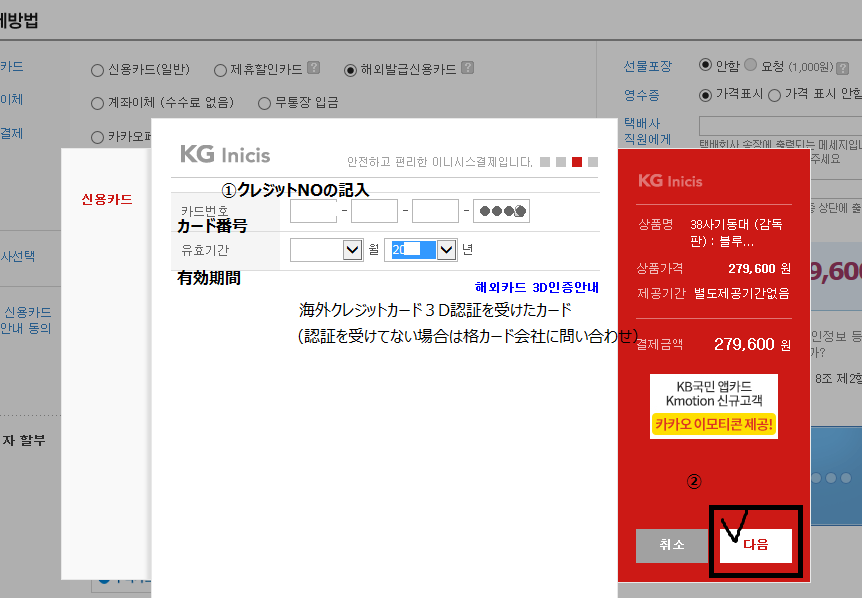Select 카카오페이 radio option

point(97,137)
